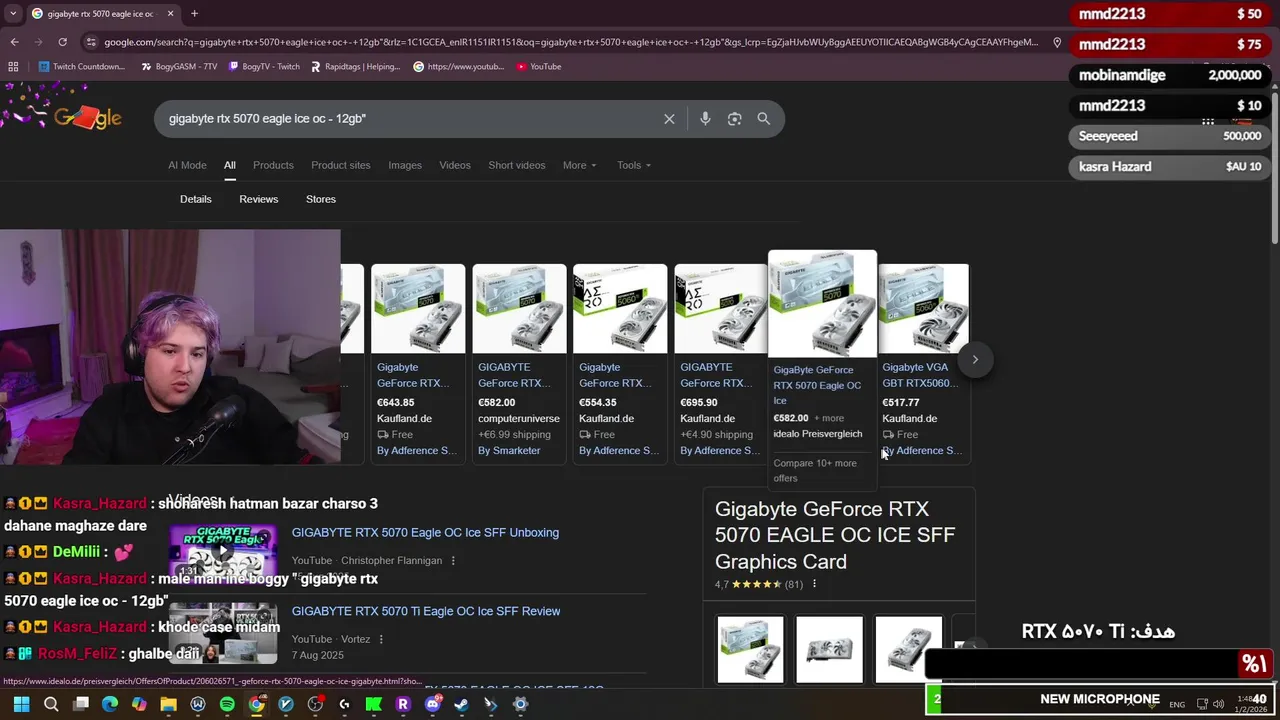Launch Microsoft Edge from the taskbar
Viewport: 1280px width, 720px height.
pyautogui.click(x=110, y=704)
